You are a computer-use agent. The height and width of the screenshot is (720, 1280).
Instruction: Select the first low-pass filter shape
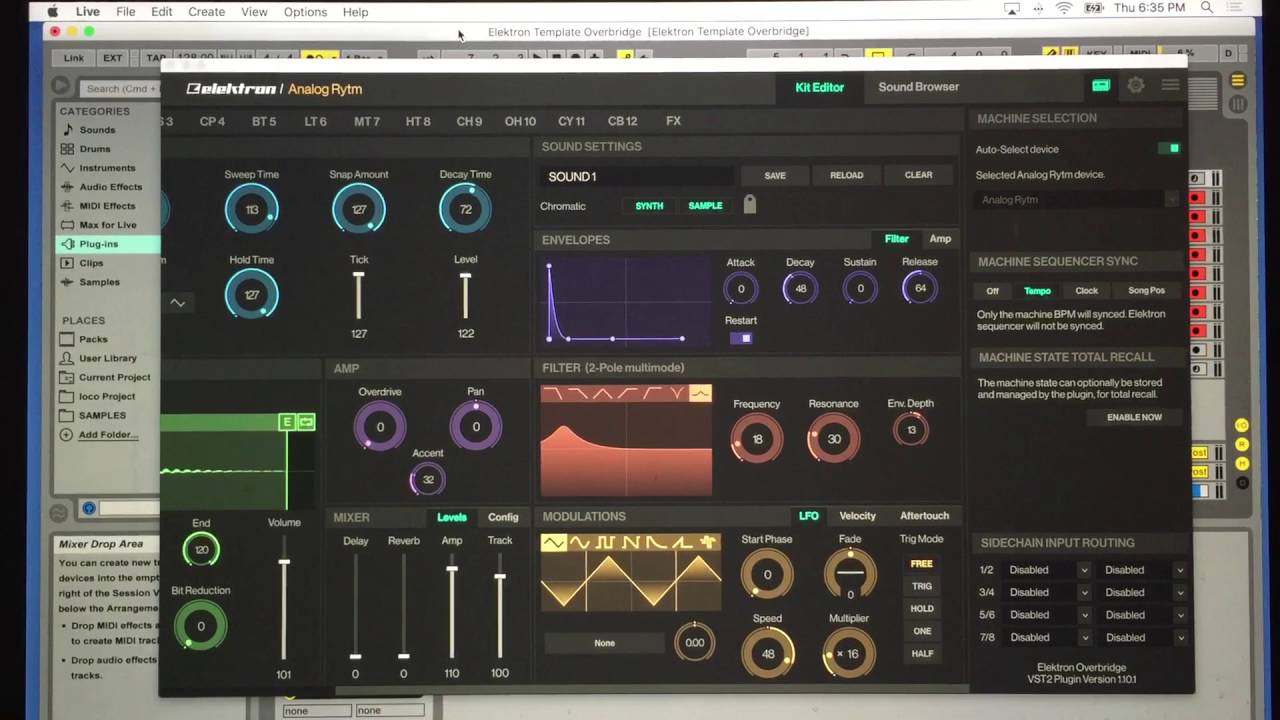pos(553,394)
